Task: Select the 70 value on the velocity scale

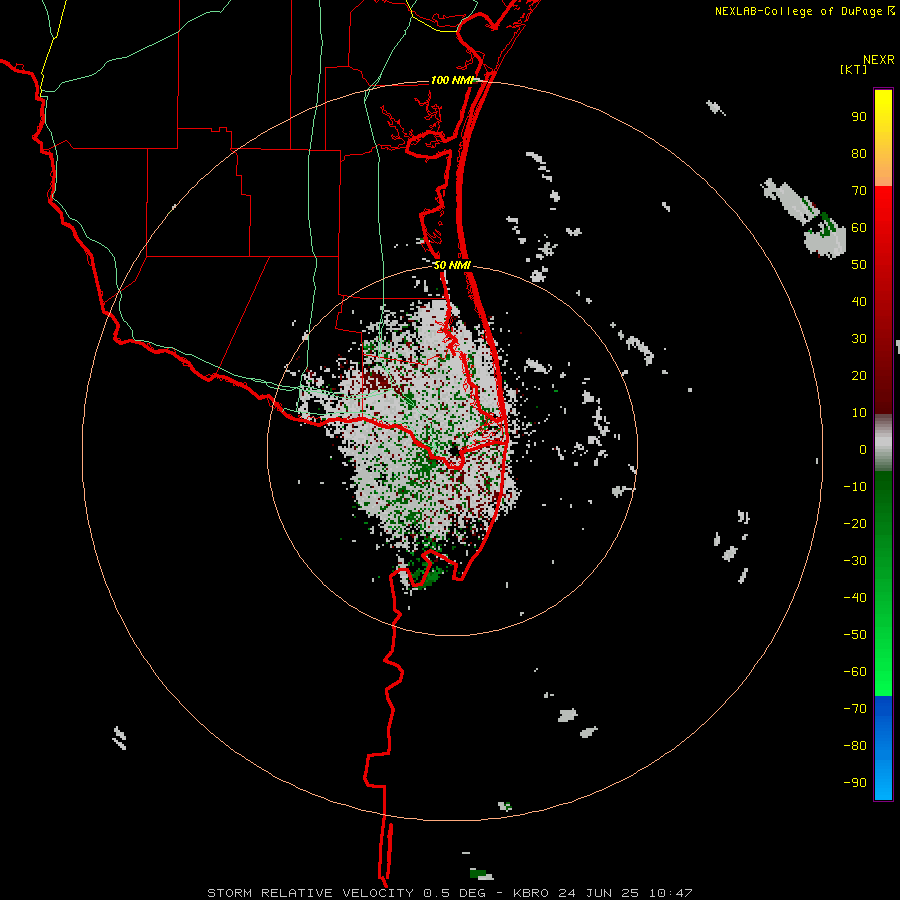Action: pos(859,191)
